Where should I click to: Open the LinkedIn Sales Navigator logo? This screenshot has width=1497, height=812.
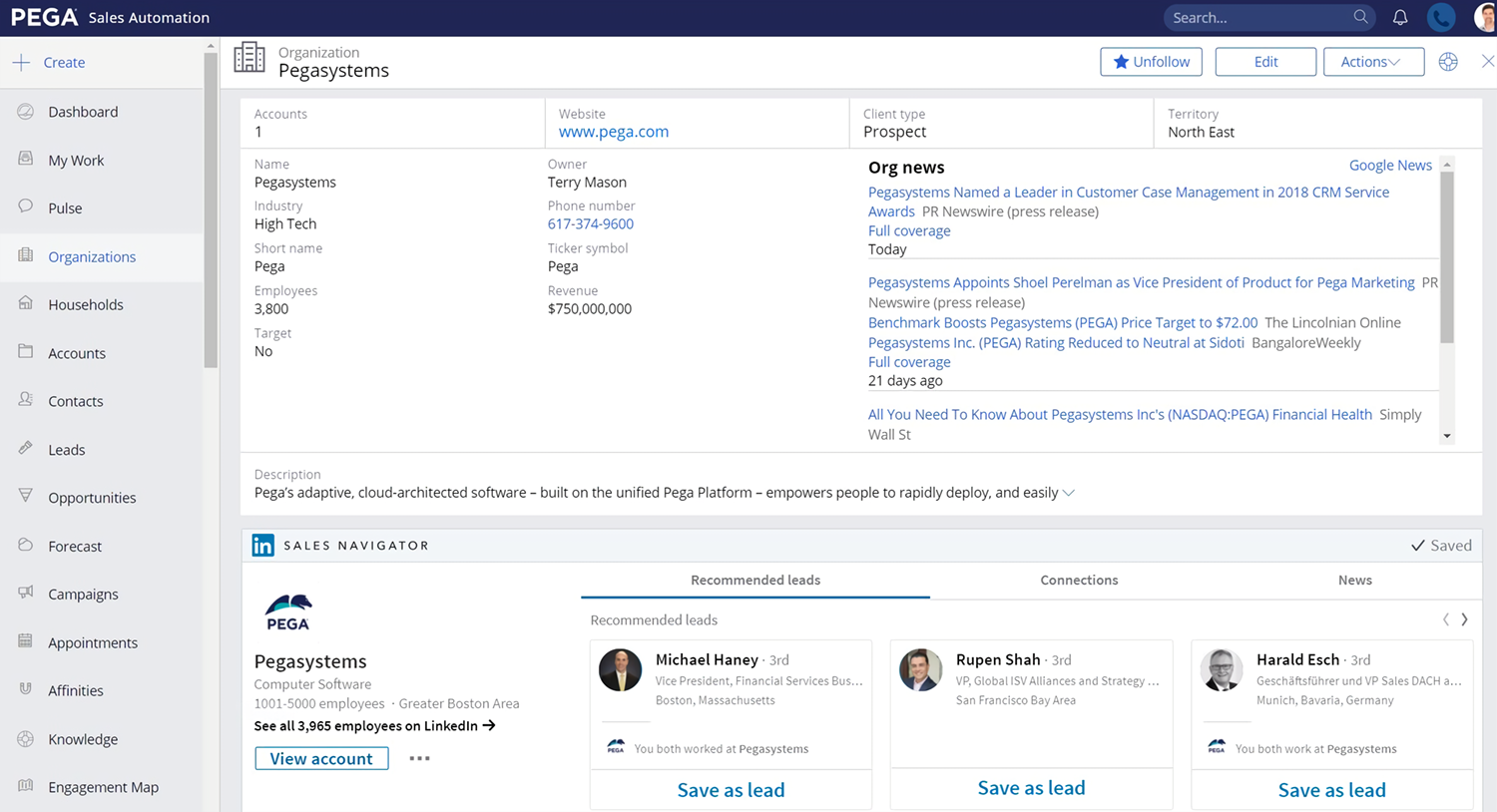pyautogui.click(x=263, y=546)
